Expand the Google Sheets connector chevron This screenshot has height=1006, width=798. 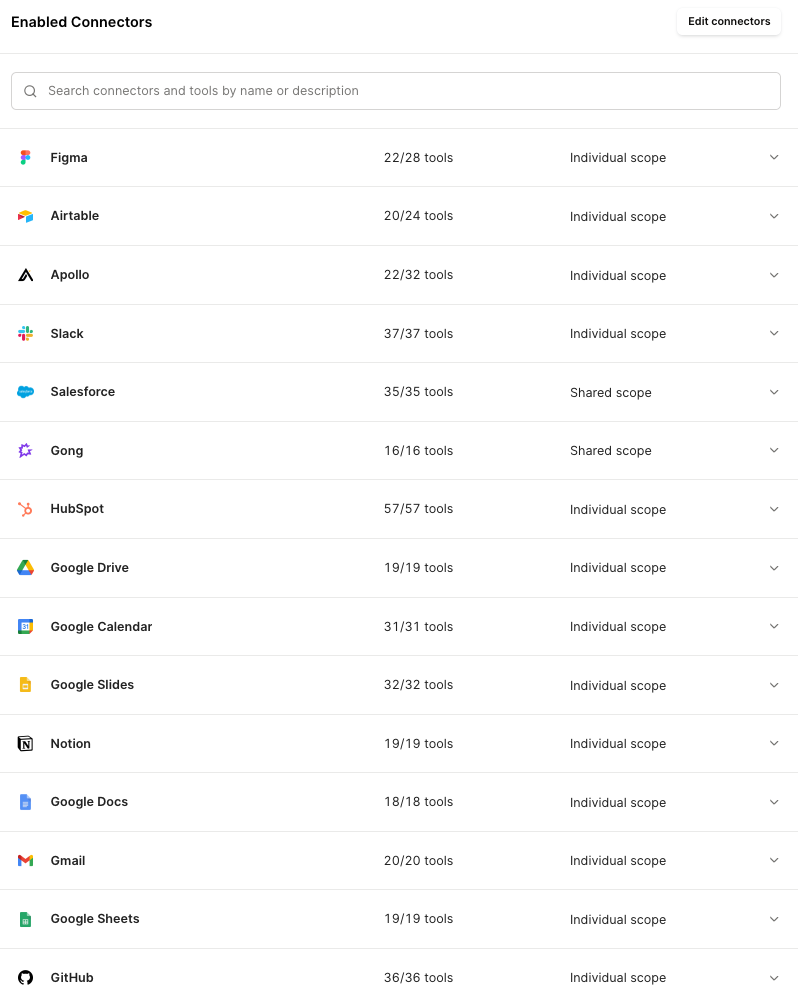point(774,919)
